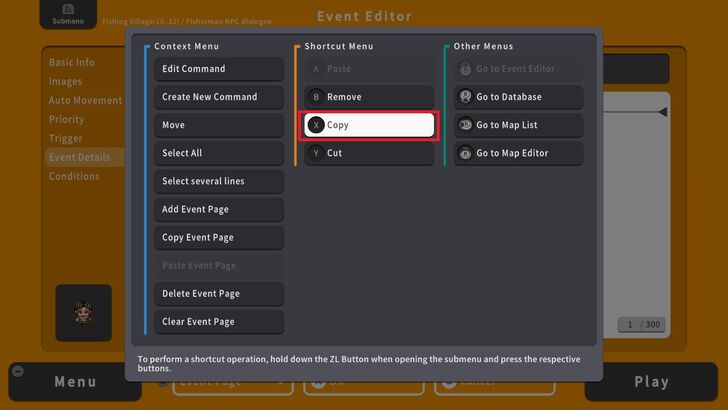Click the triangle marker on command list
The width and height of the screenshot is (728, 410).
tap(663, 111)
